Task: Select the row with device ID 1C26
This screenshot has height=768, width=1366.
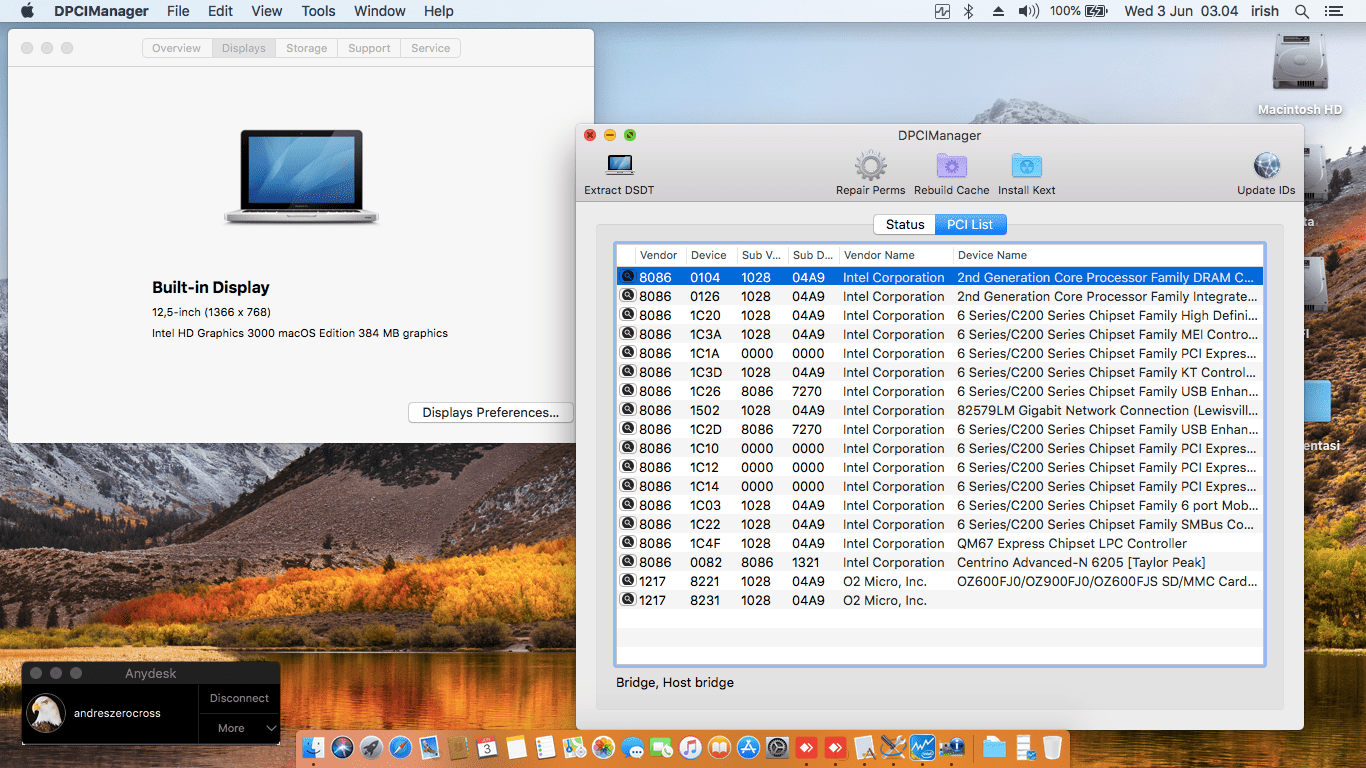Action: [940, 391]
